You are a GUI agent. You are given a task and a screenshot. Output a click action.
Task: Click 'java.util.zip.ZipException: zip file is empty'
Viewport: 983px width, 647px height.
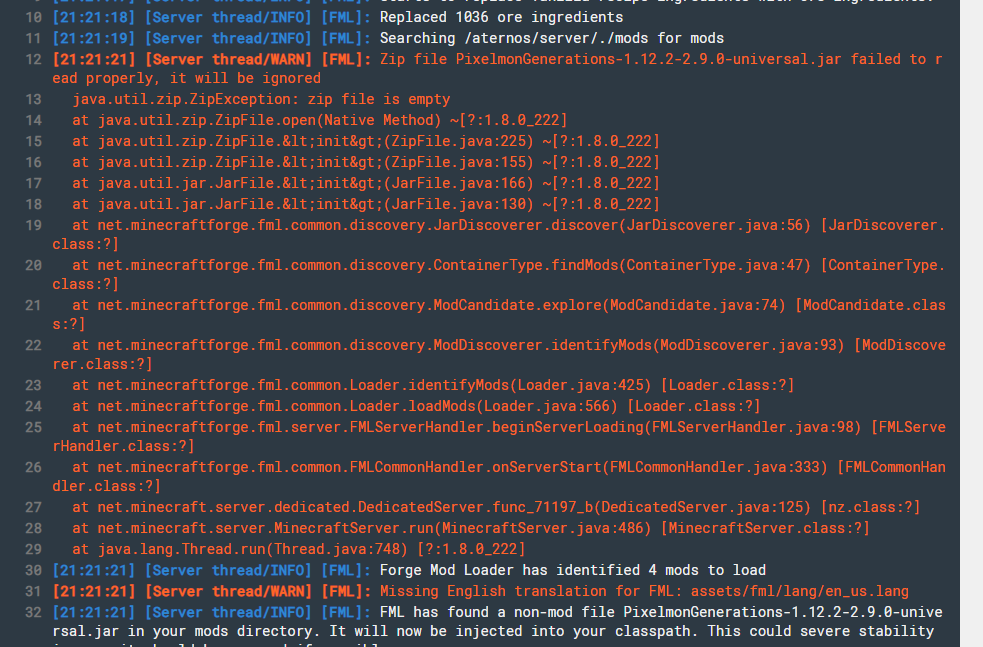click(x=261, y=100)
